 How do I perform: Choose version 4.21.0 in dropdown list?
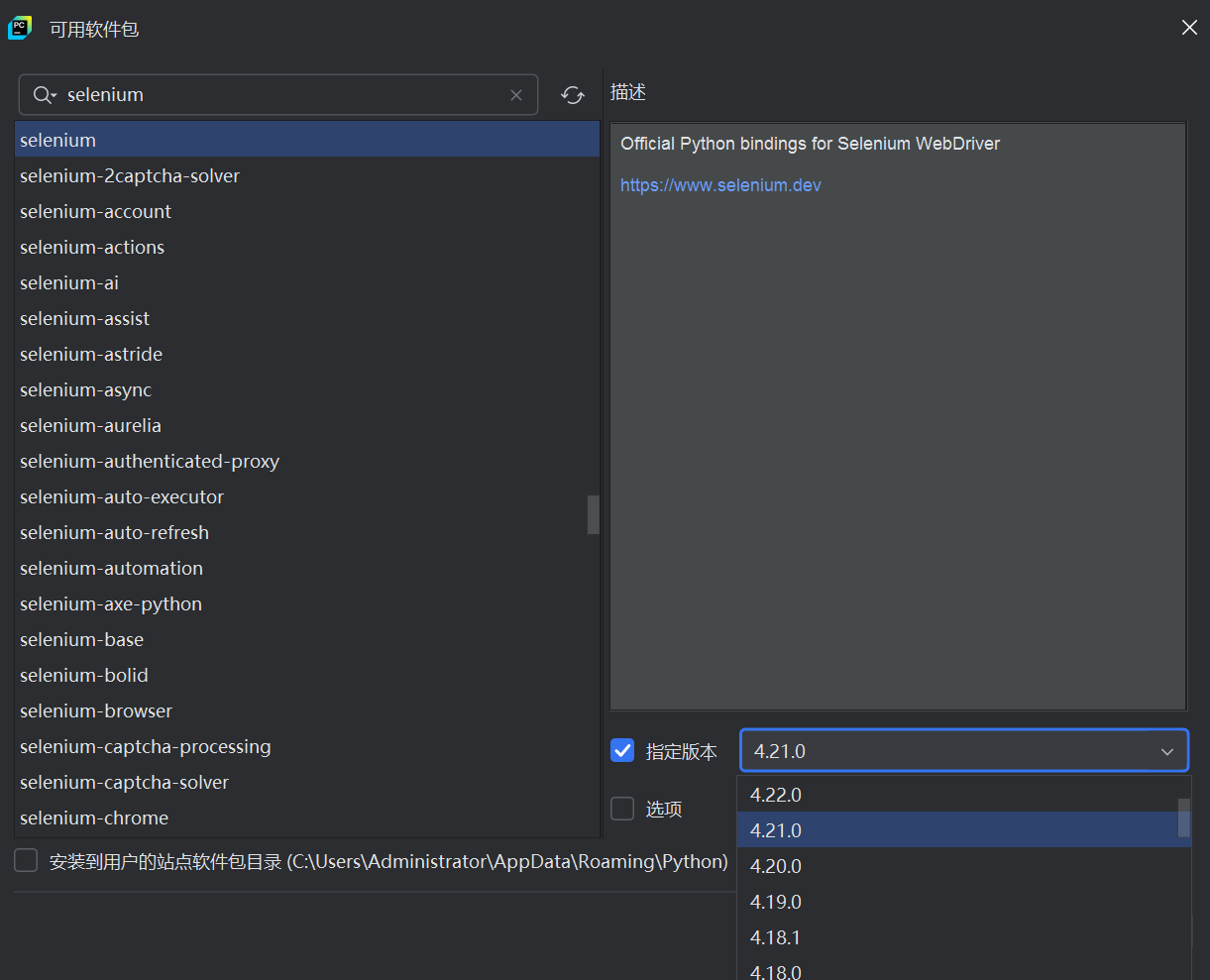956,830
